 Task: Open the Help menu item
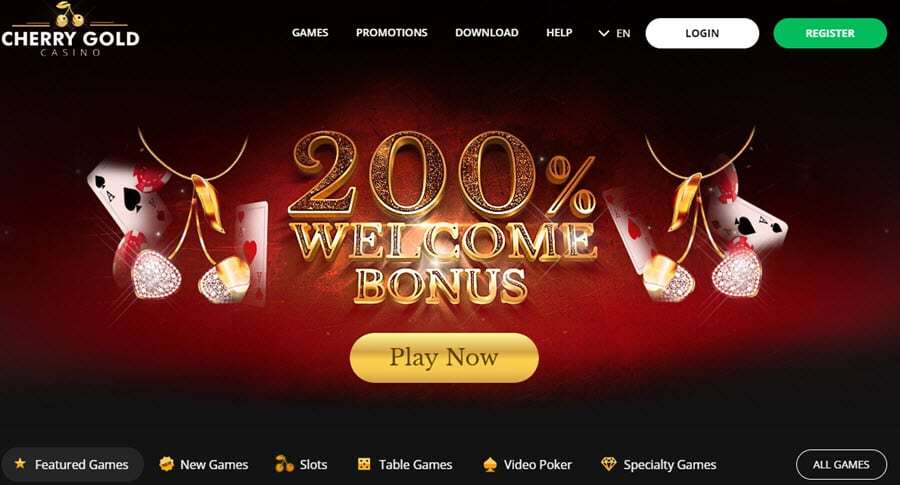click(x=559, y=33)
